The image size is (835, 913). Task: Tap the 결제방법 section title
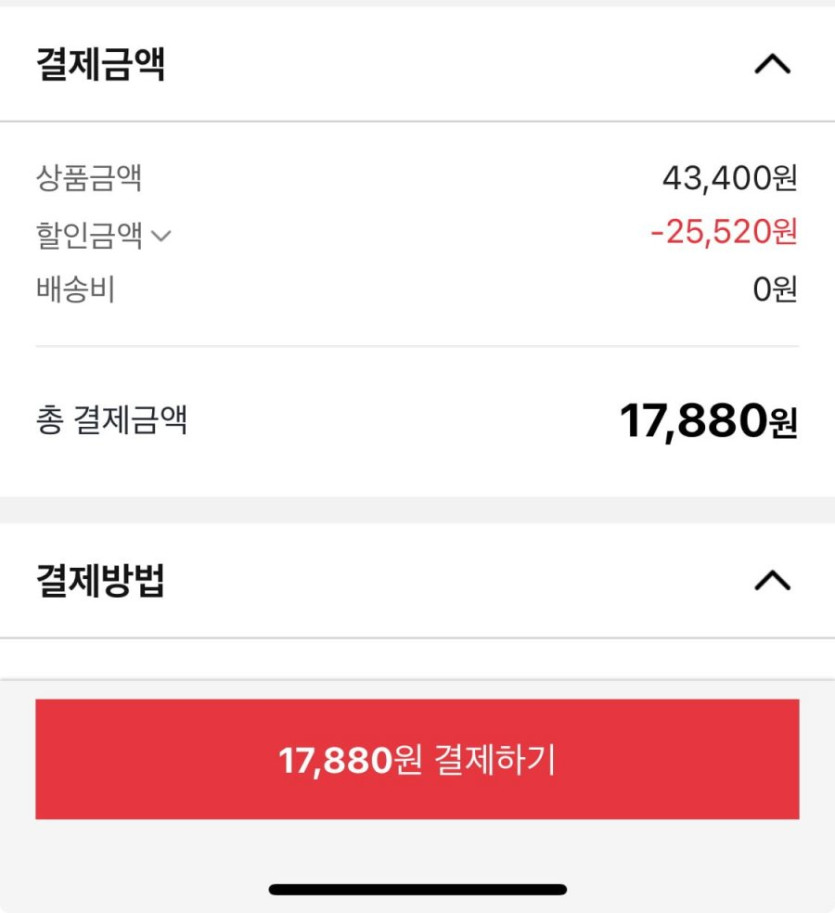[101, 581]
